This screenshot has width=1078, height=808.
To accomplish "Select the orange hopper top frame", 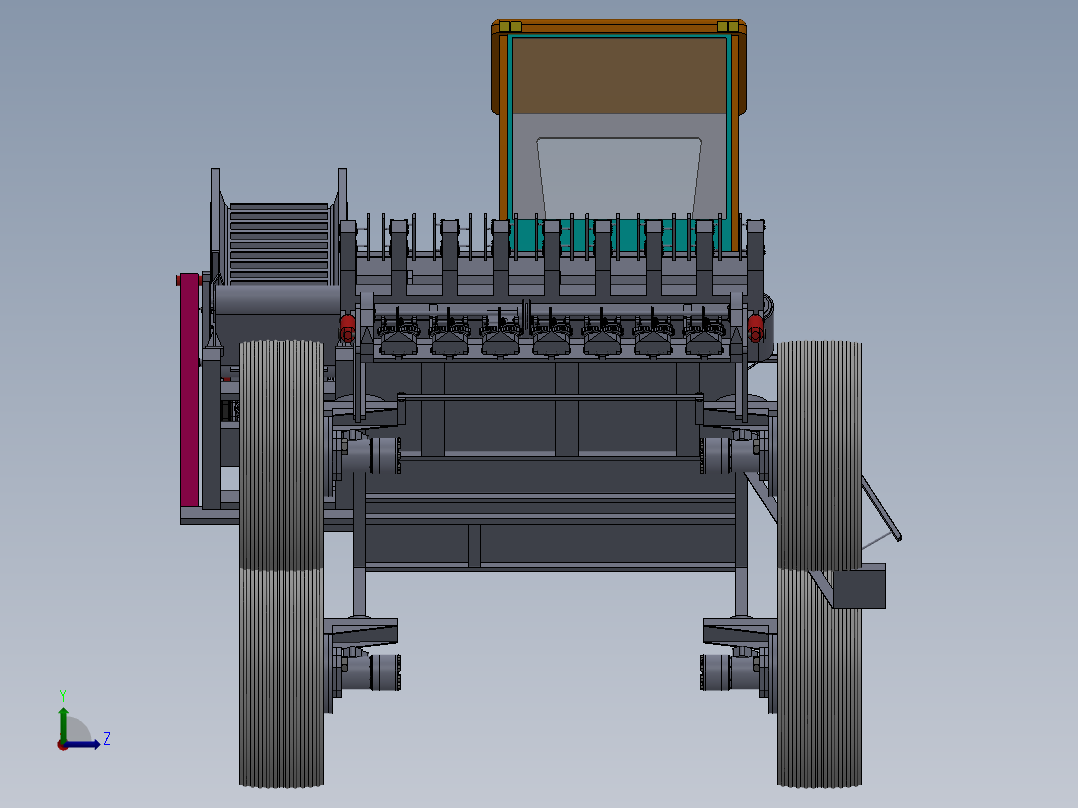I will [619, 28].
